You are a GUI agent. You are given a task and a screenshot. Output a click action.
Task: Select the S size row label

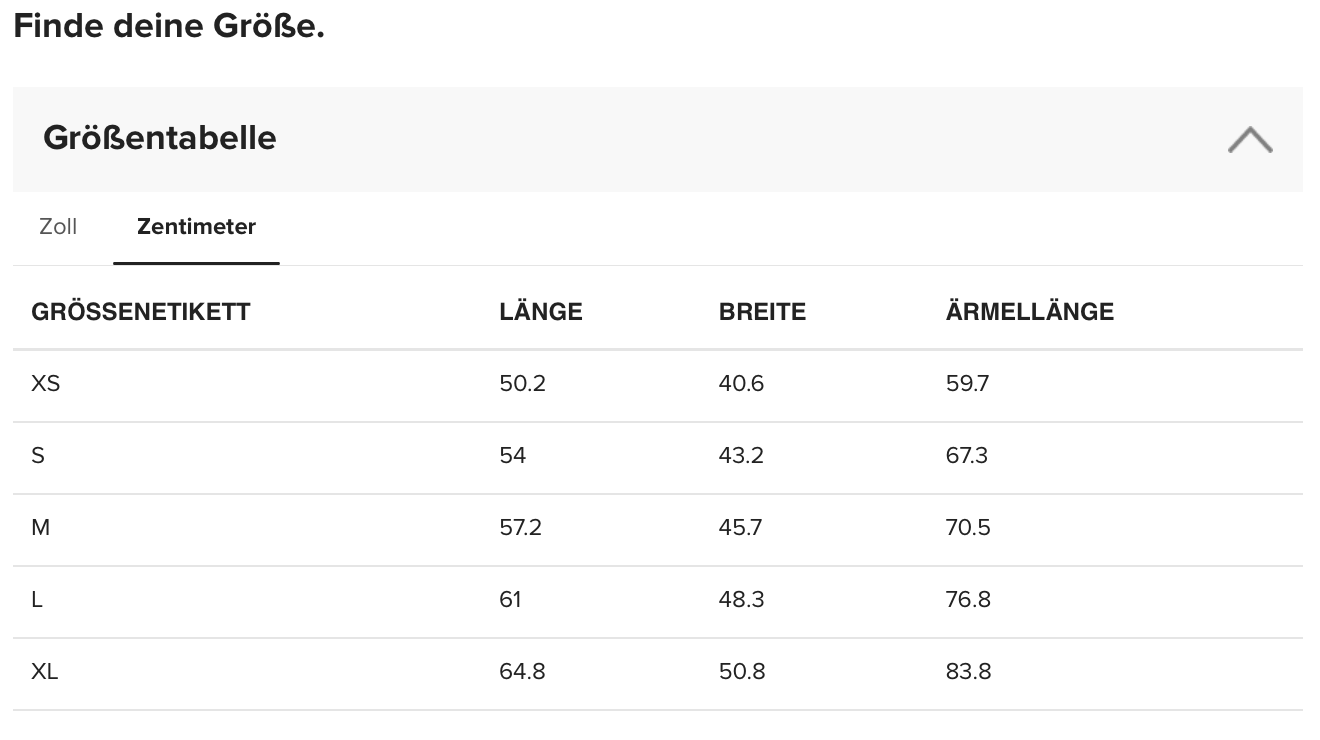(38, 456)
